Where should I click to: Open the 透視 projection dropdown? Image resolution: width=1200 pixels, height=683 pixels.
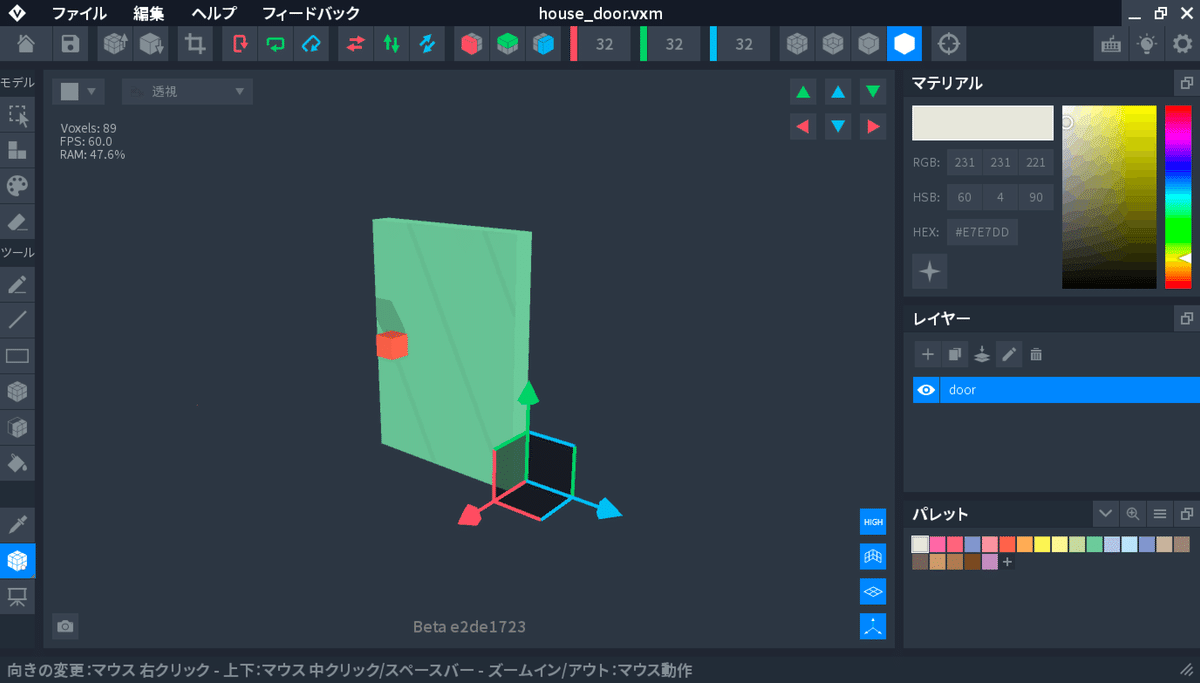point(187,92)
